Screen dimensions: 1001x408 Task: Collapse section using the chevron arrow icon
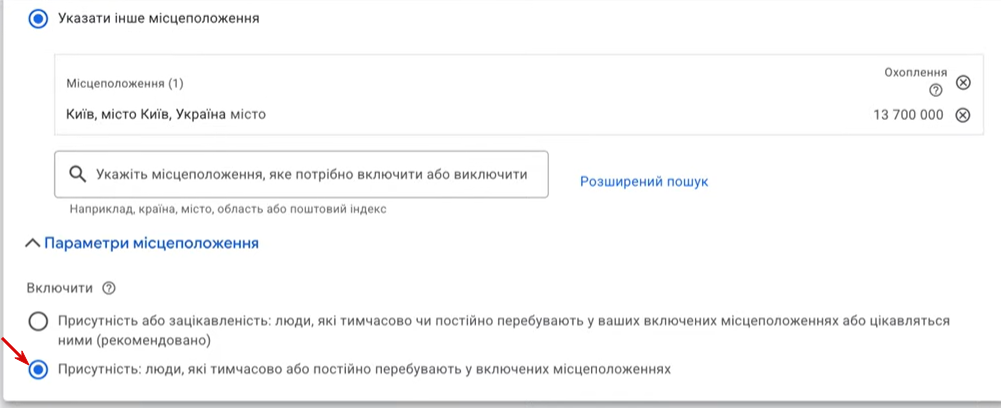pyautogui.click(x=34, y=243)
